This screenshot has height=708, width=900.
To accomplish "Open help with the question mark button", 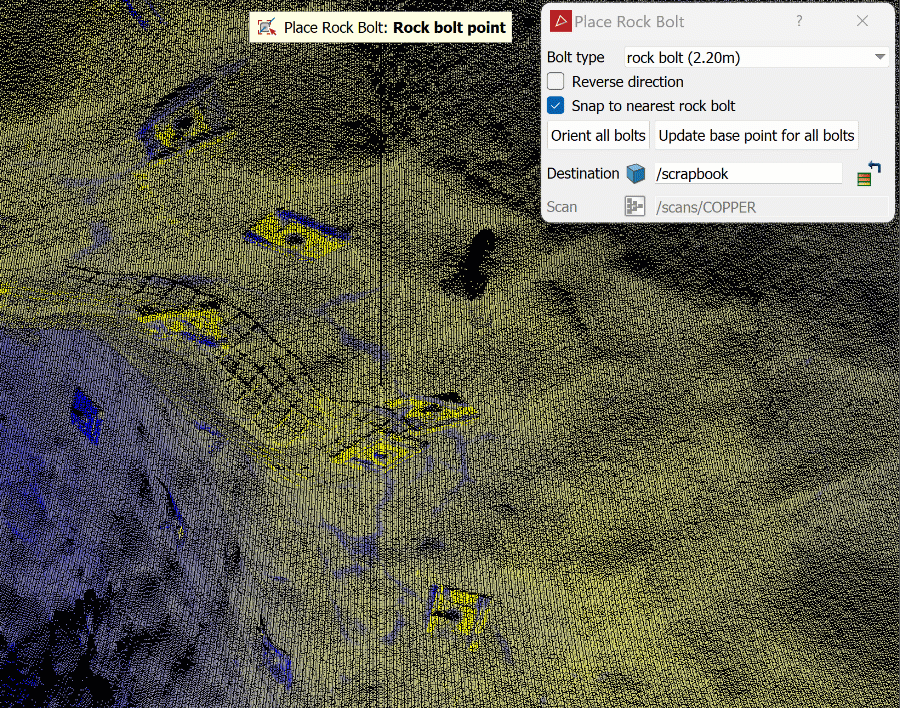I will 799,21.
